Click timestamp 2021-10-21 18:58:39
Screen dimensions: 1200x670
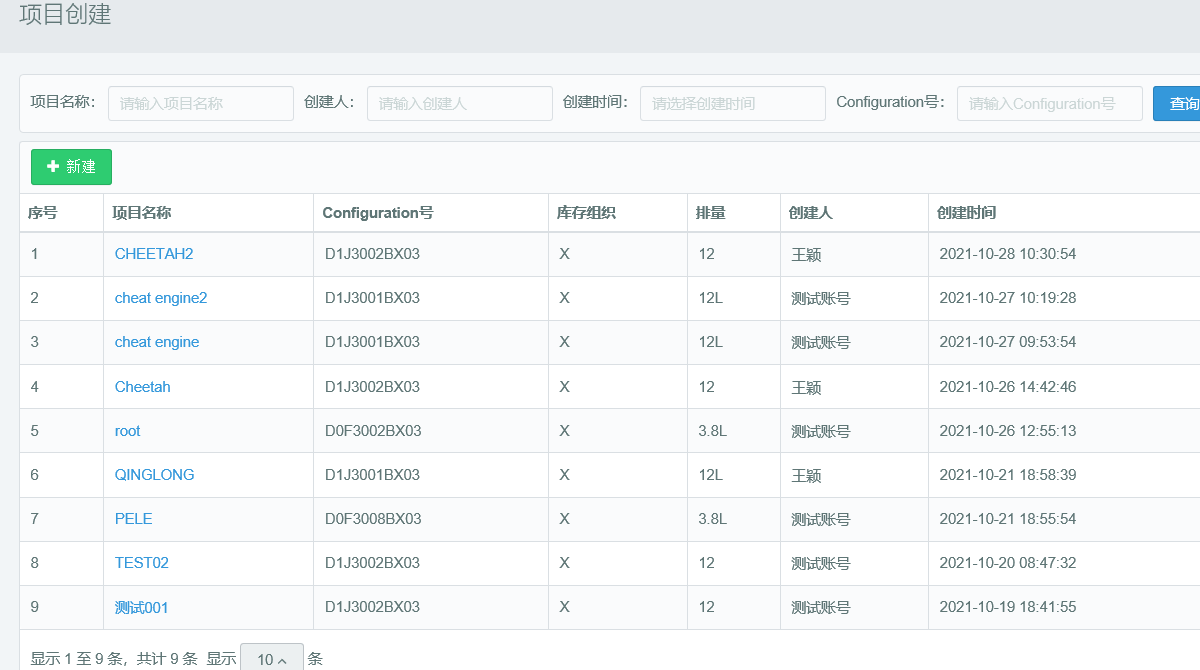click(x=1008, y=475)
